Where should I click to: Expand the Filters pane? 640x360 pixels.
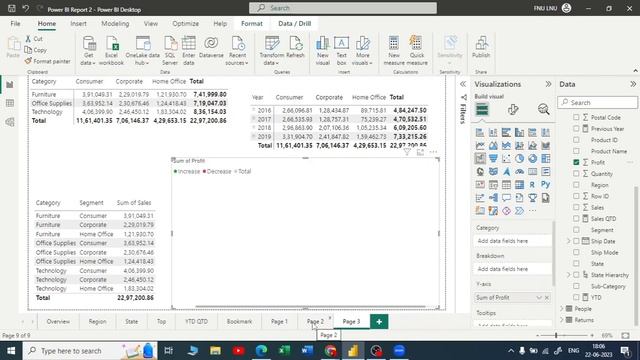coord(463,84)
